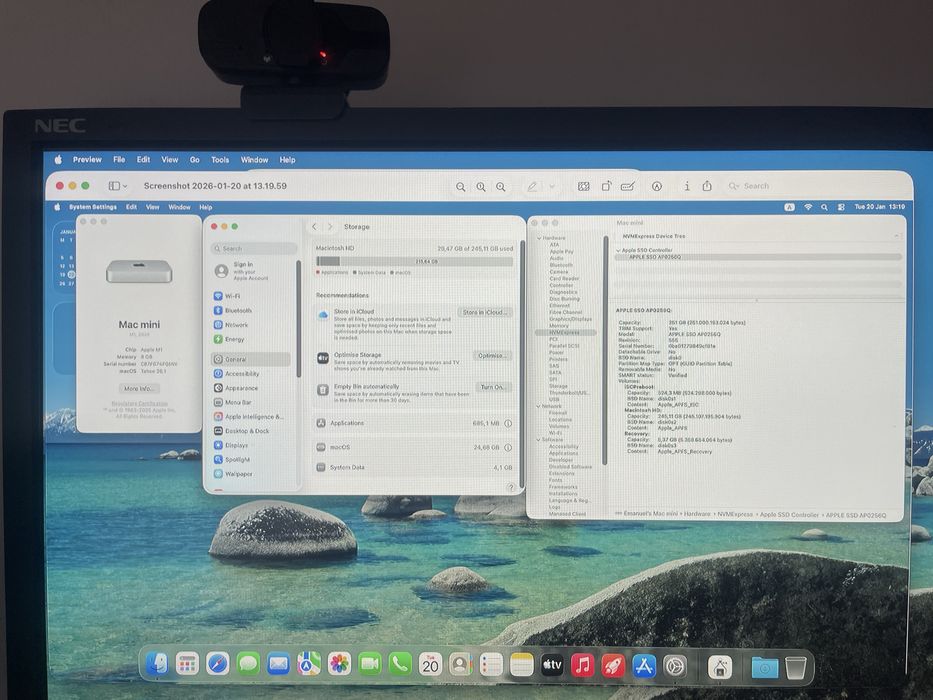Click "Store in iCloud..." in the pictured Storage pane

tap(484, 312)
